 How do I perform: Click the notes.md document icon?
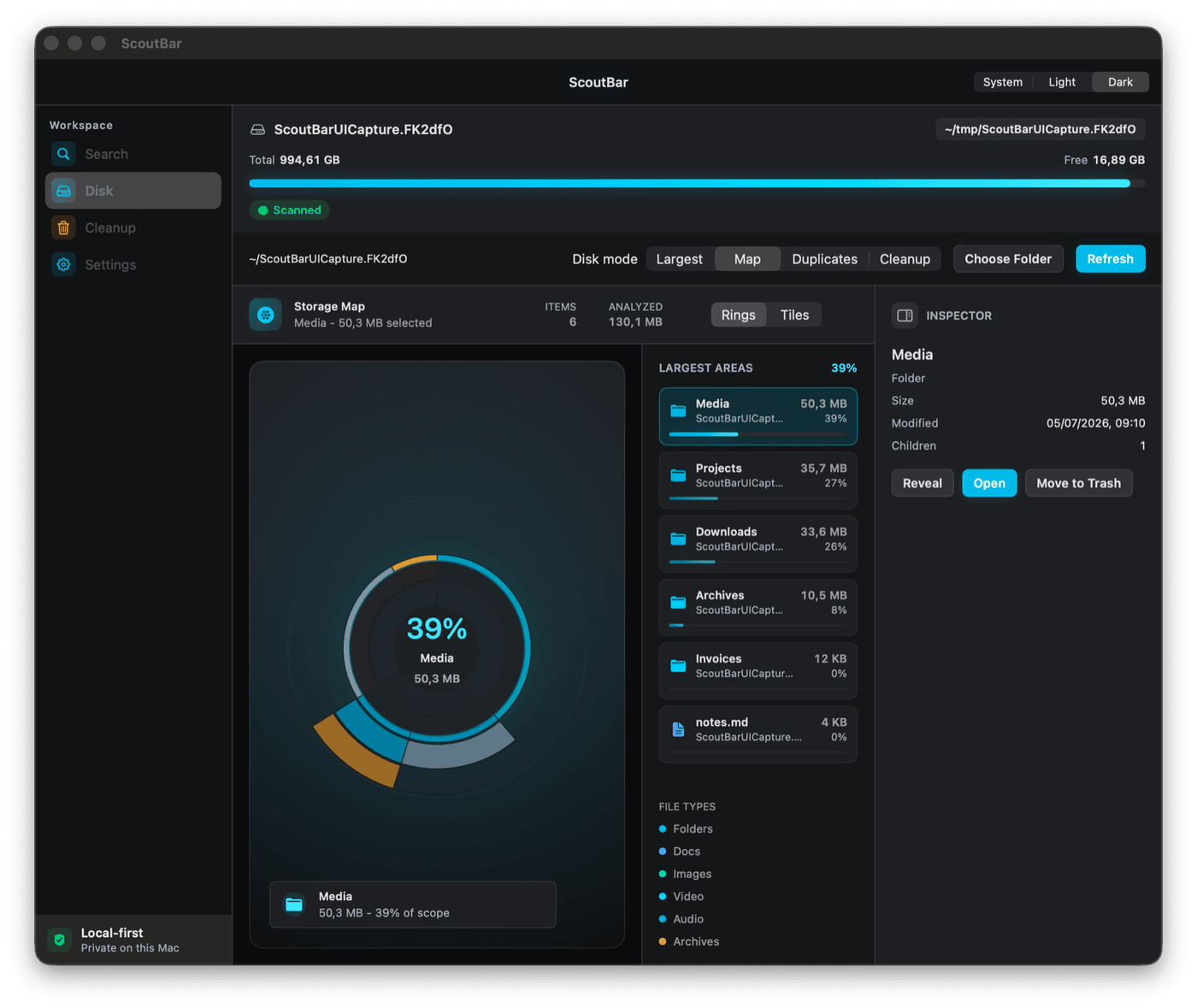tap(678, 729)
